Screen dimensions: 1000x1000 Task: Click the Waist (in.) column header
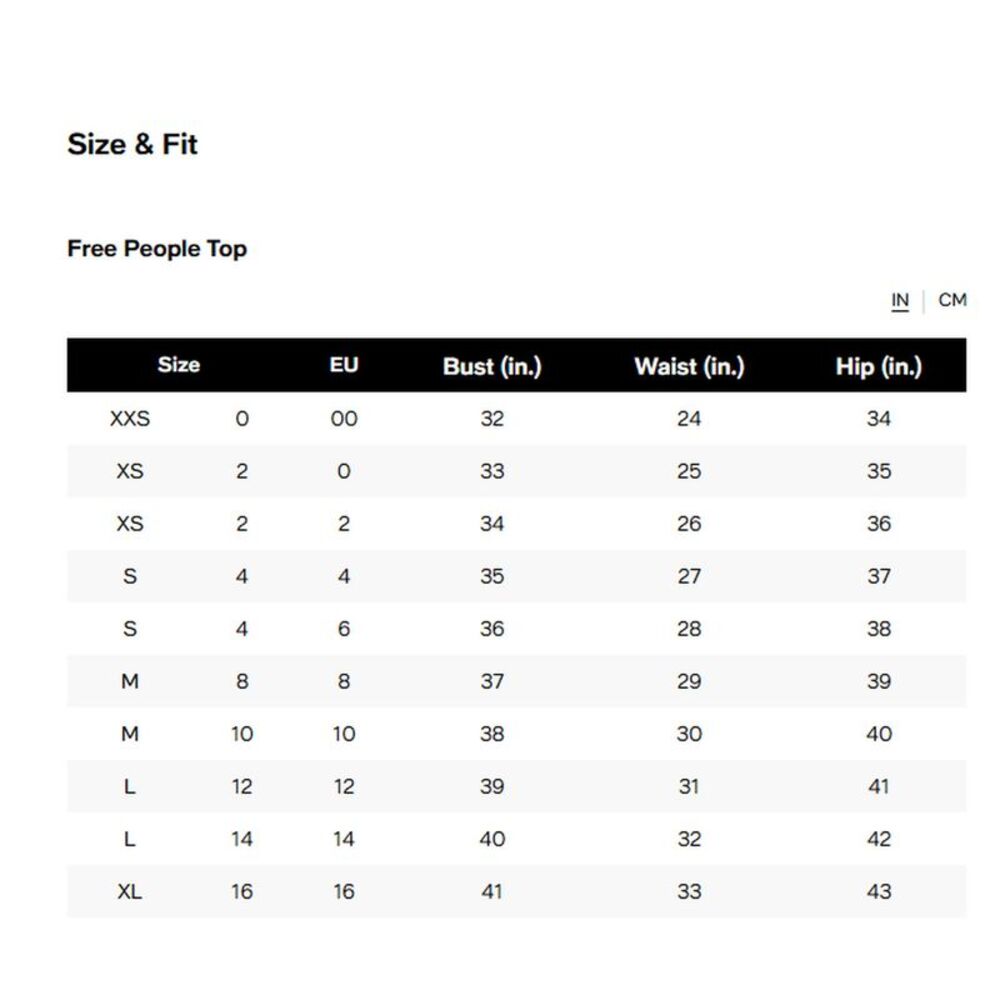click(689, 366)
